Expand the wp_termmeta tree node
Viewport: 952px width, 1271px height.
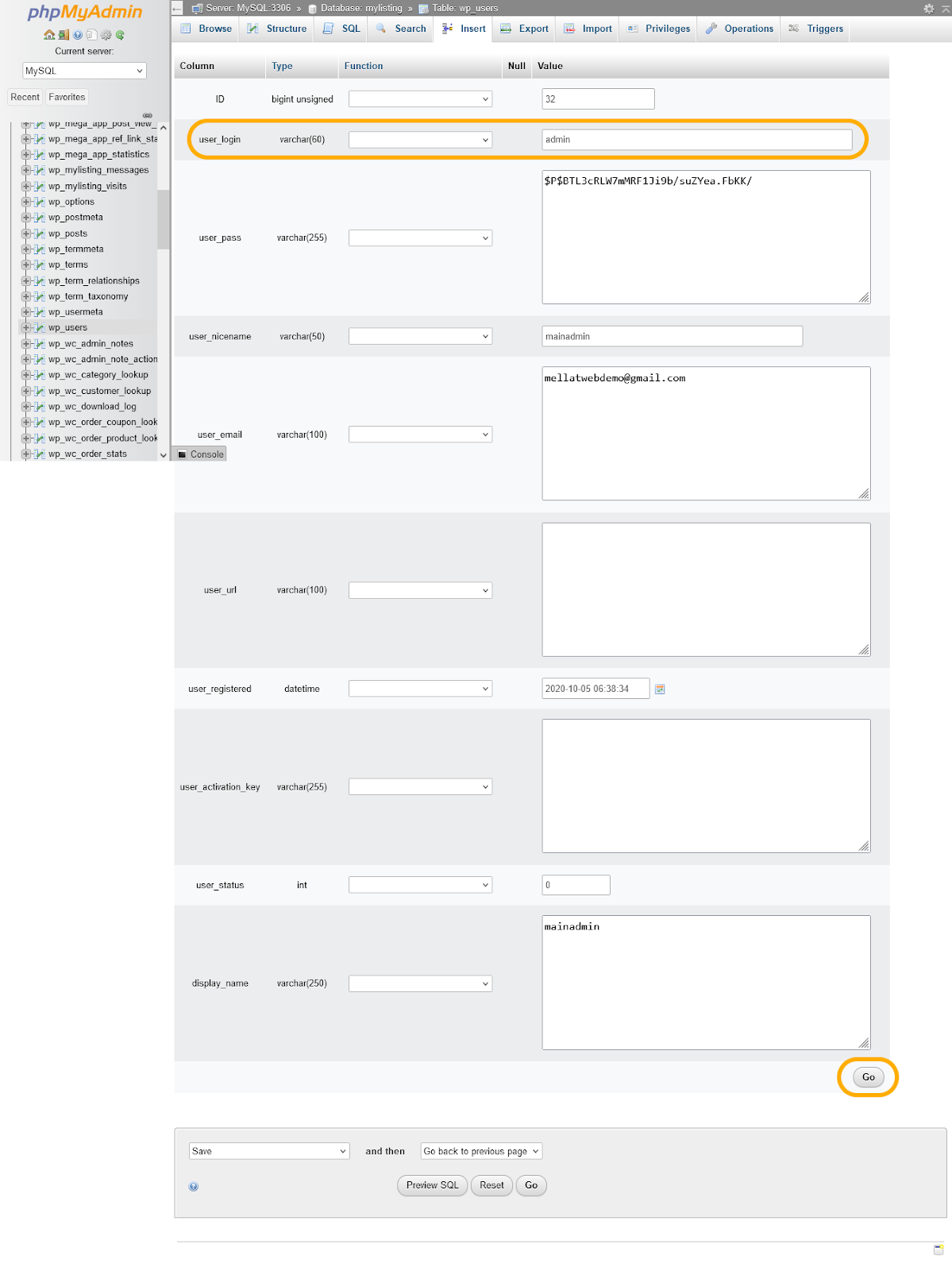[26, 249]
